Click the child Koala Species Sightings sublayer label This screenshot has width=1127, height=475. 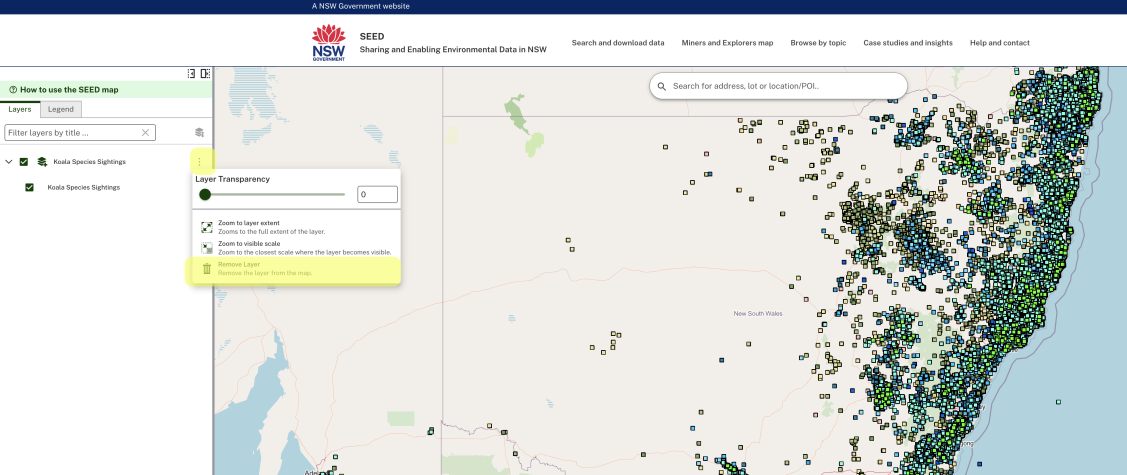tap(83, 188)
